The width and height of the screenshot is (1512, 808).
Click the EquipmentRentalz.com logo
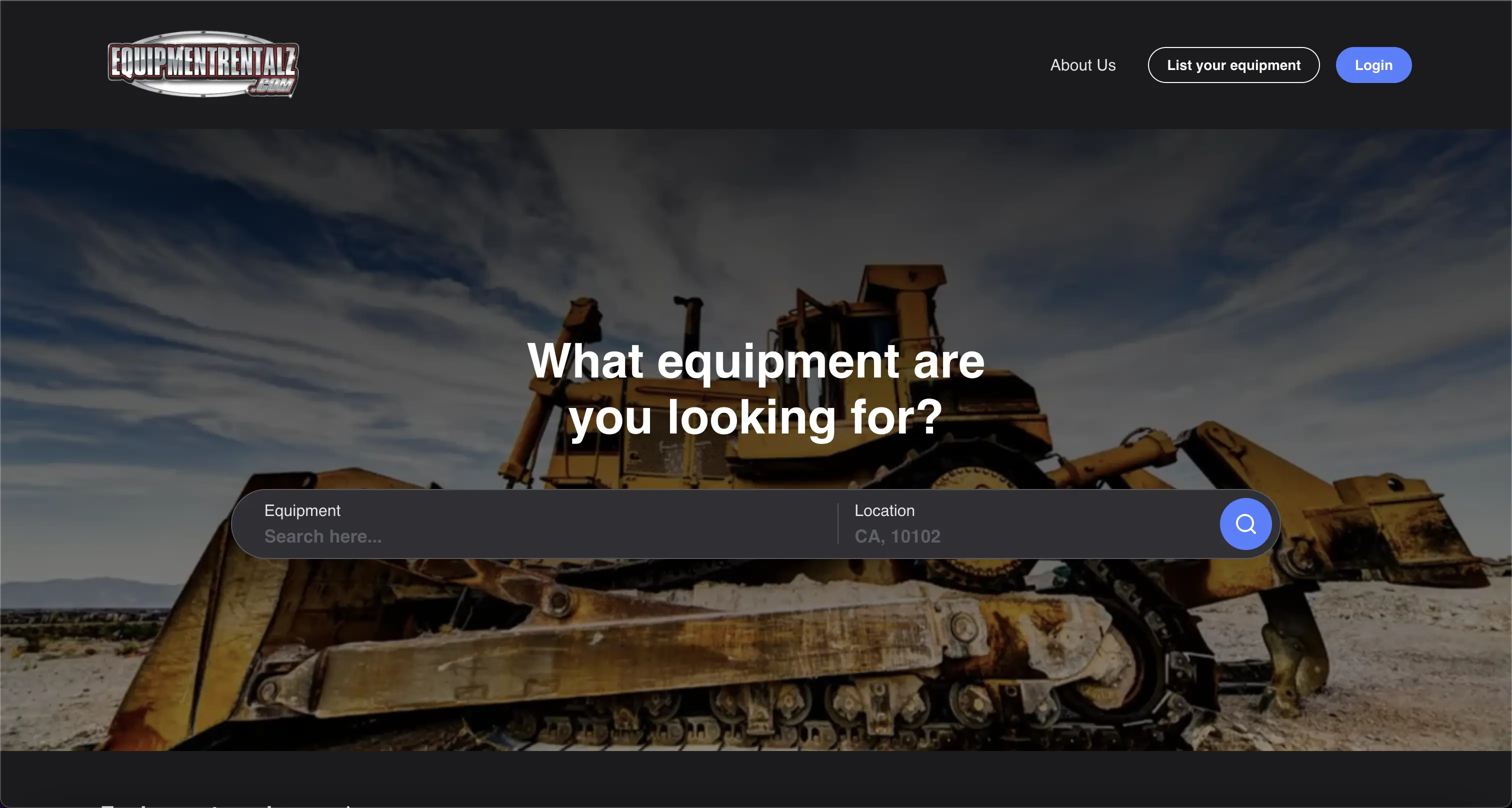[x=202, y=65]
